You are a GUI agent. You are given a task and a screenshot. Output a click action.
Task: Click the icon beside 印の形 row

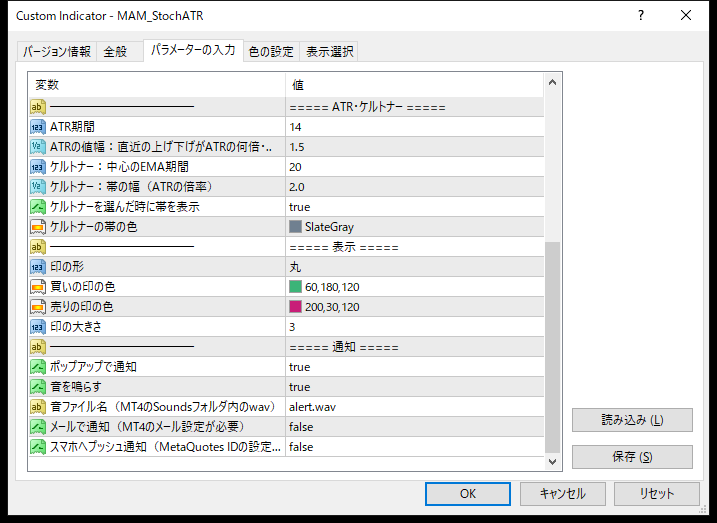[x=38, y=267]
